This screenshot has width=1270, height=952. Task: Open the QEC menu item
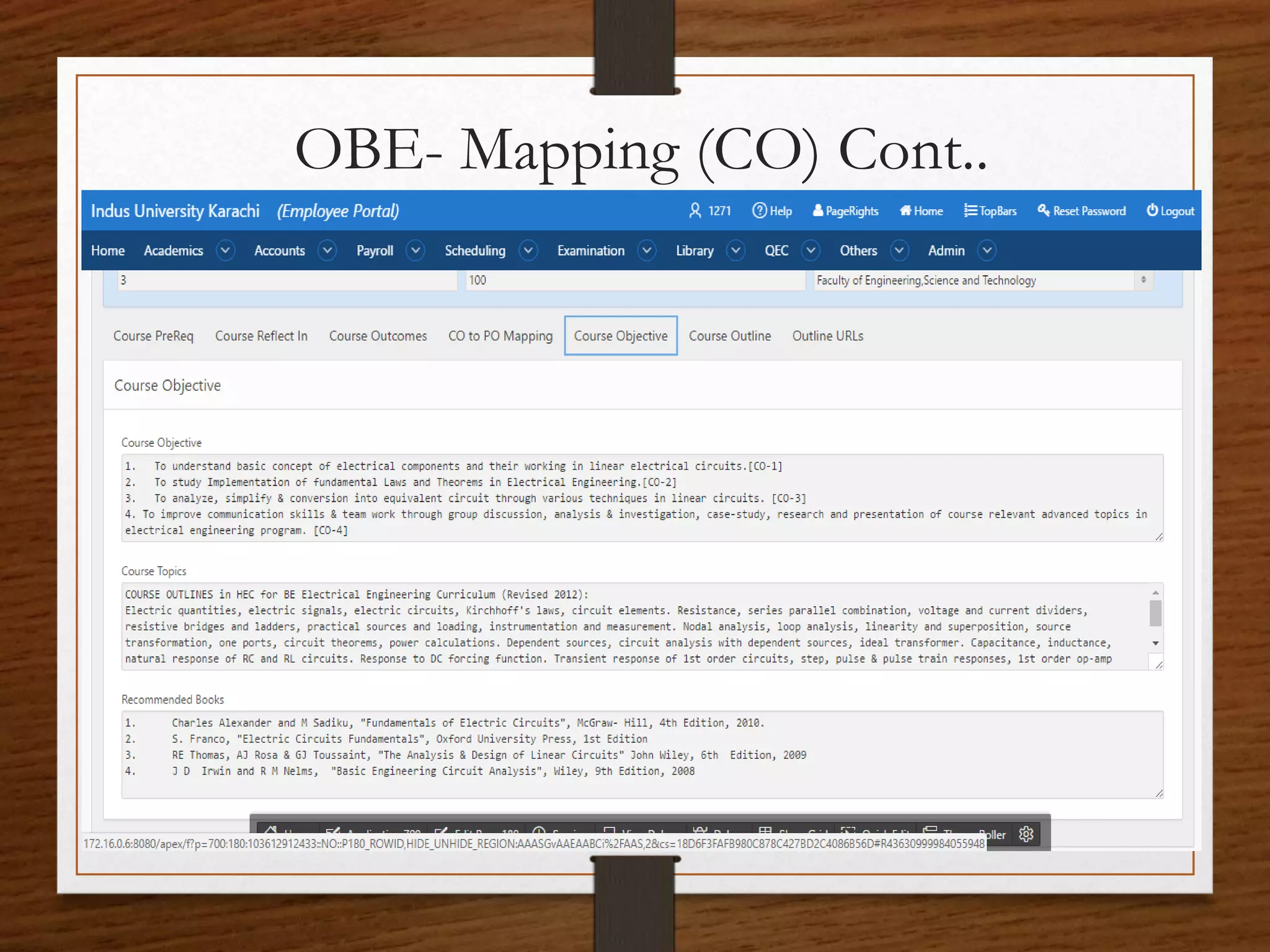[776, 250]
